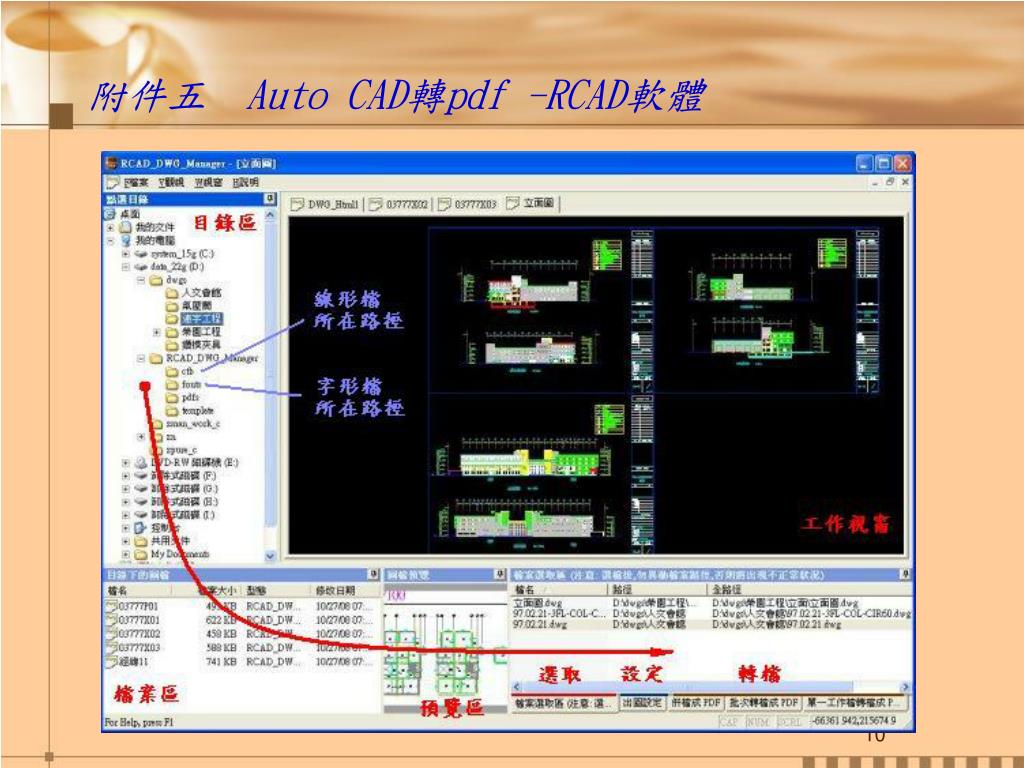Screen dimensions: 1024x768
Task: Select the 桌面 desktop icon in tree
Action: (110, 214)
